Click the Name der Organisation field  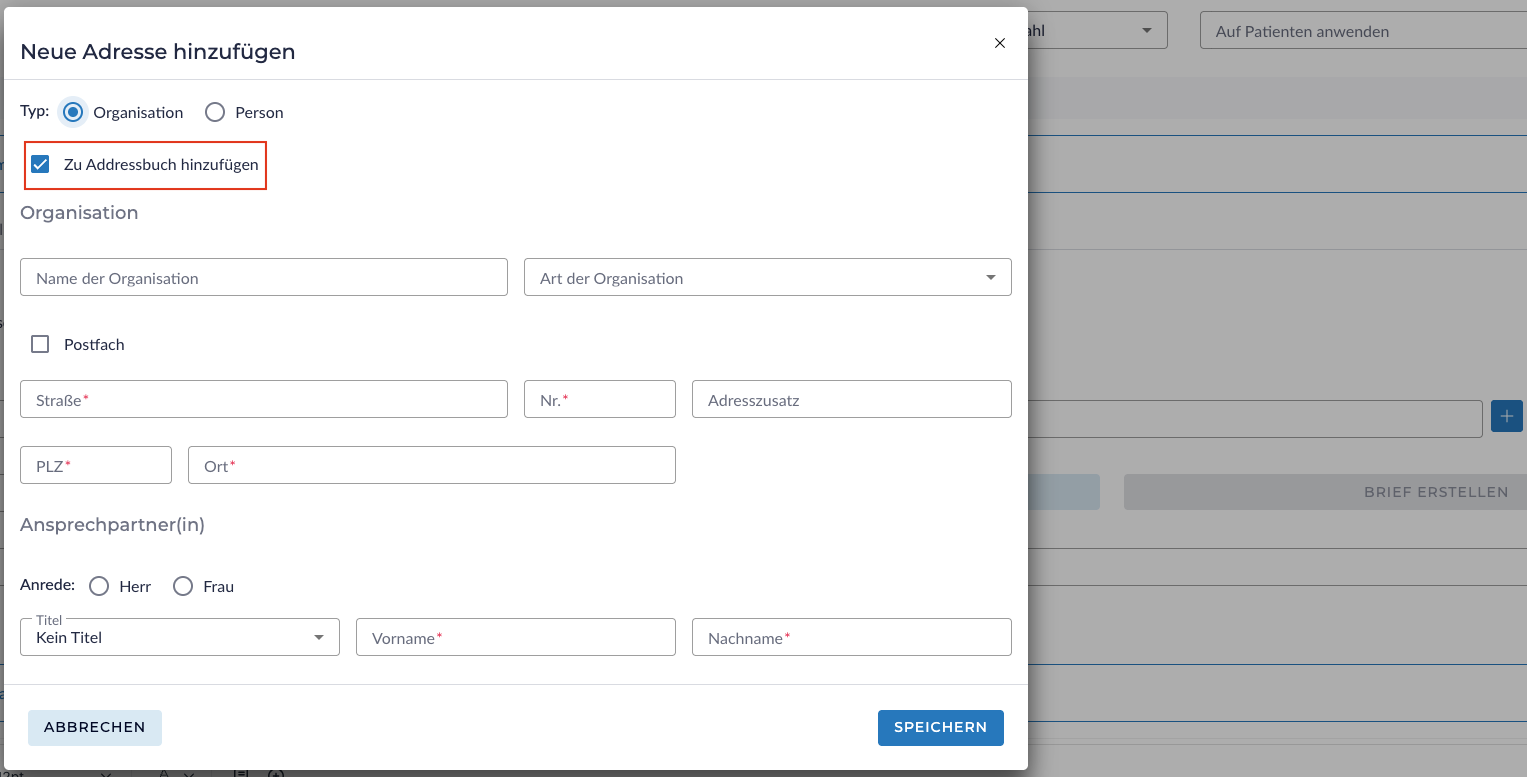point(263,278)
